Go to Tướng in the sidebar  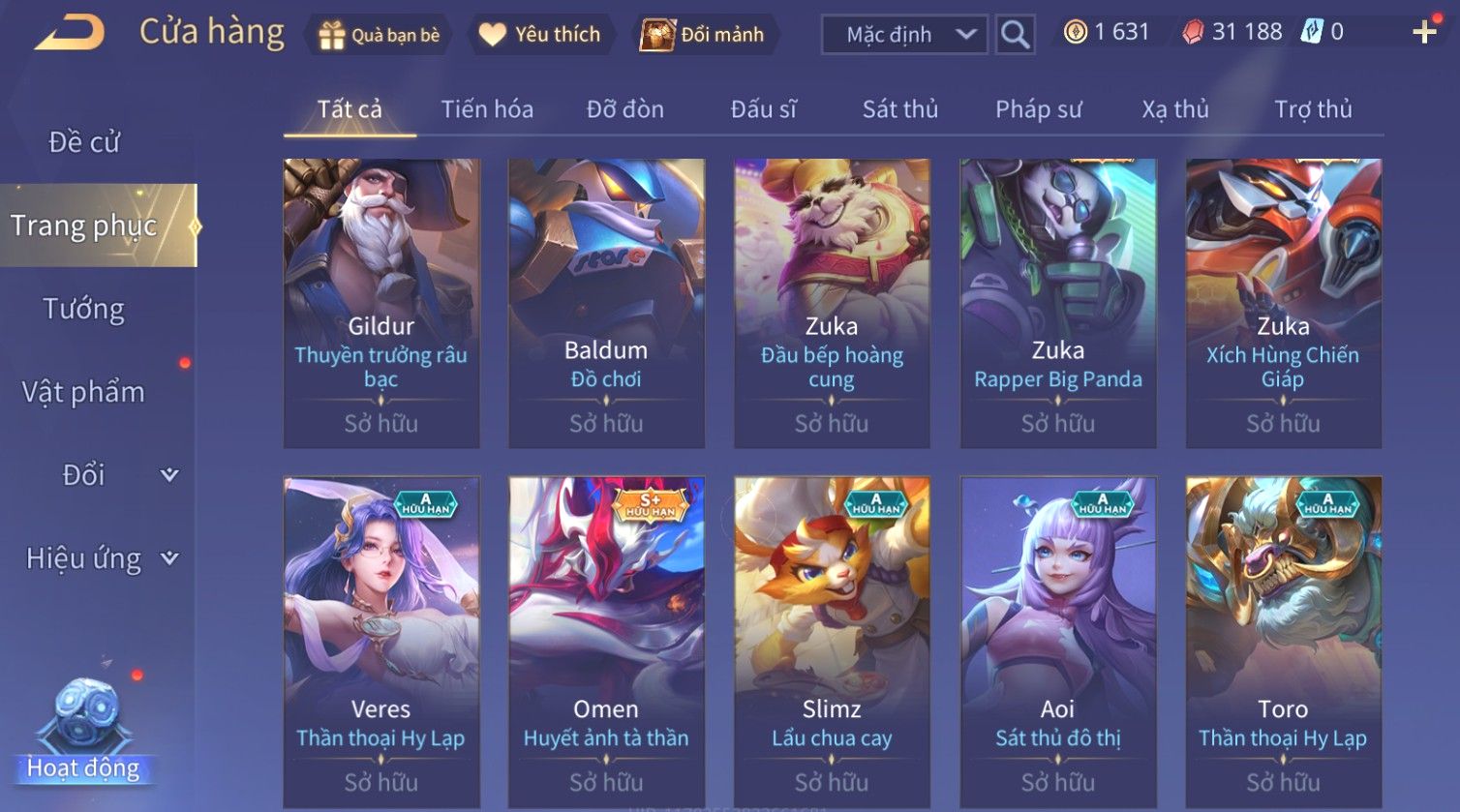click(x=84, y=309)
